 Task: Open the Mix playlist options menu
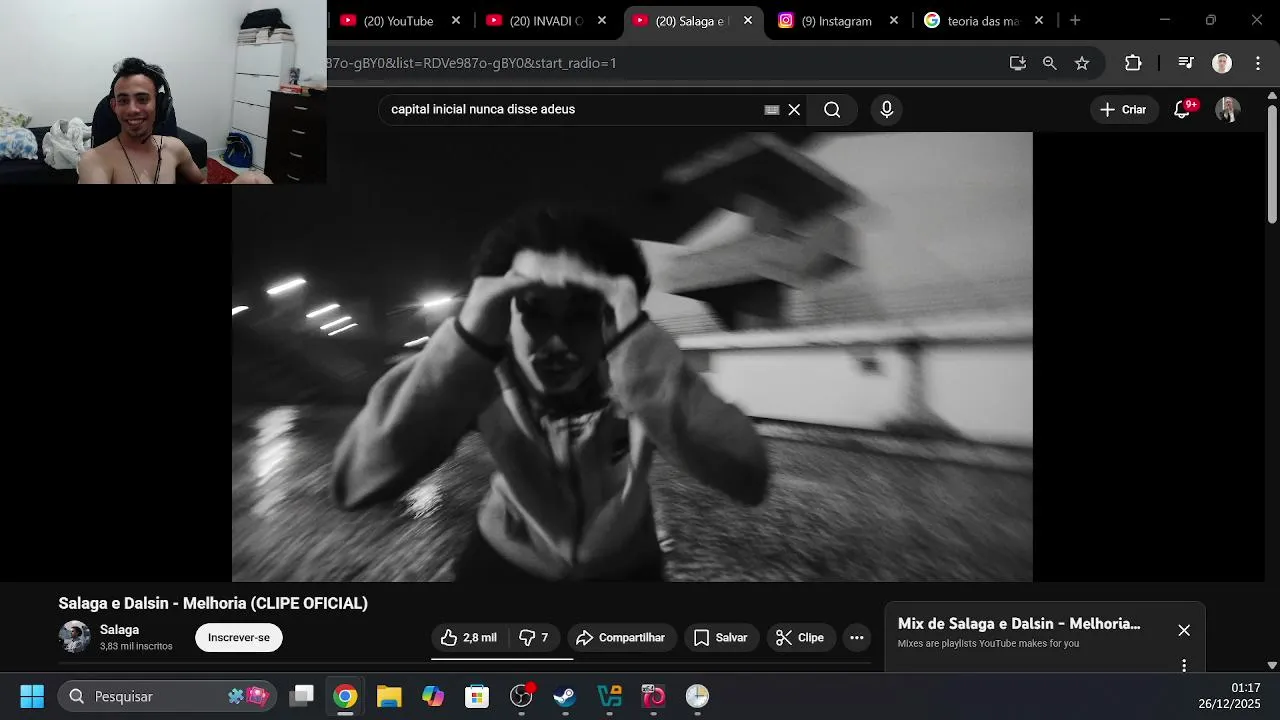[x=1184, y=665]
